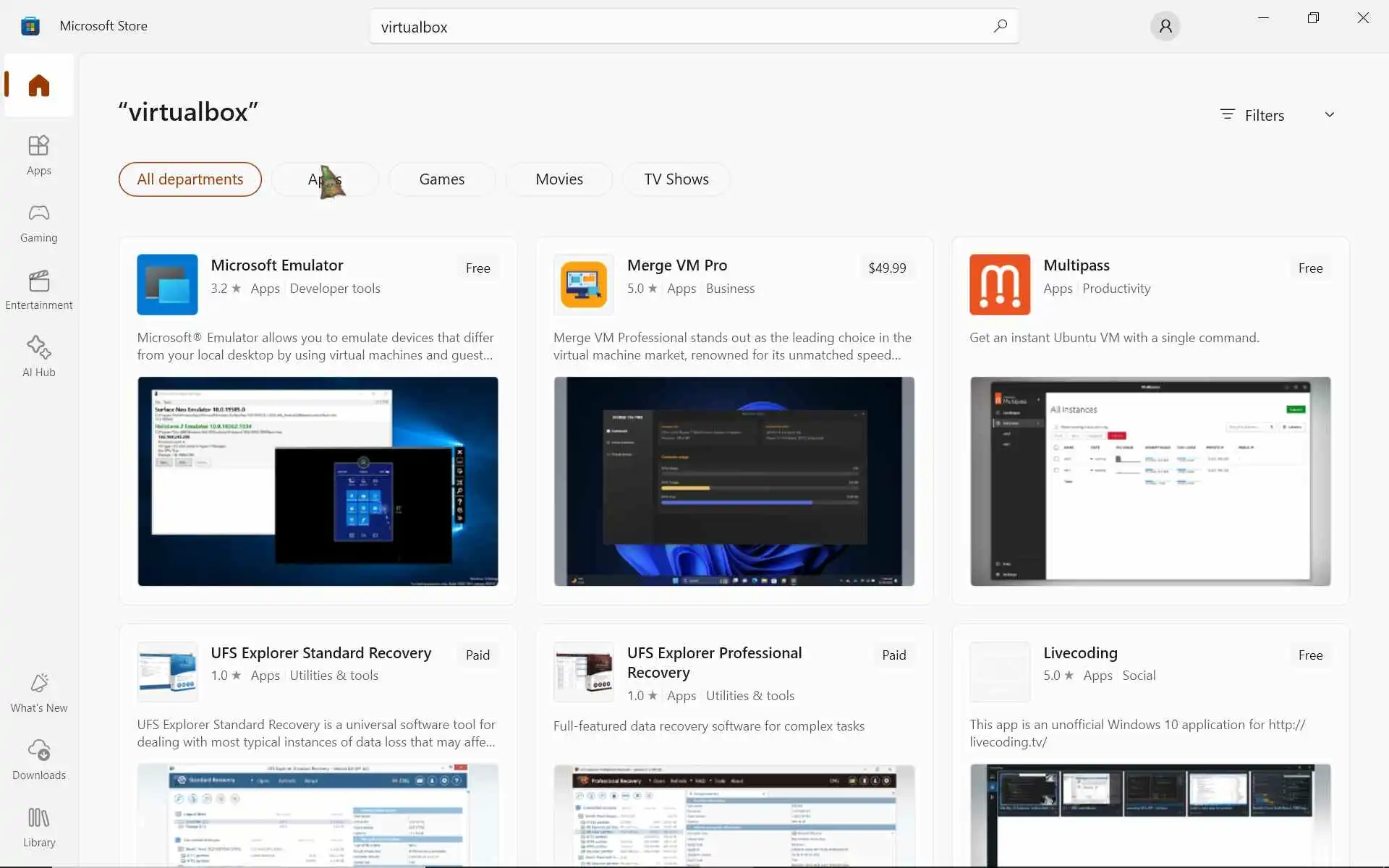Click the search magnifier icon
1389x868 pixels.
coord(1000,27)
